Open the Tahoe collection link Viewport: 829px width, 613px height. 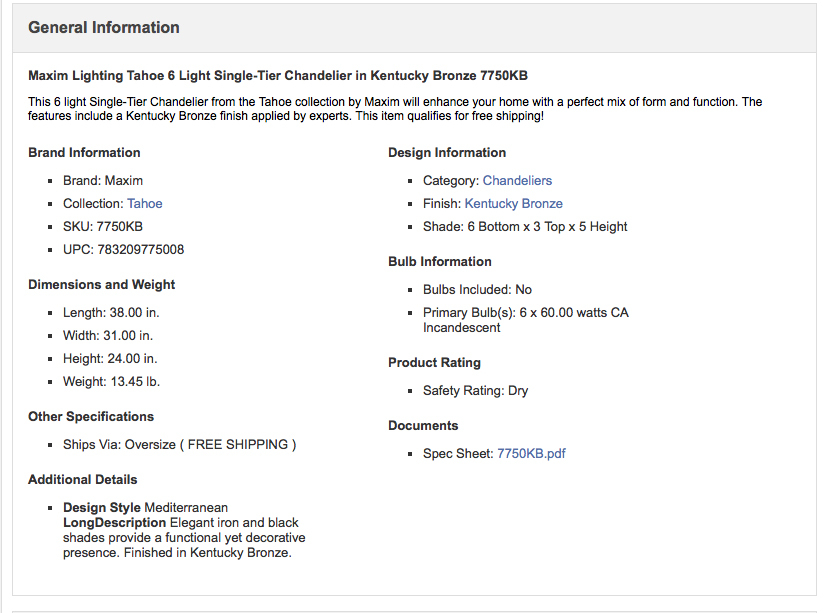144,204
